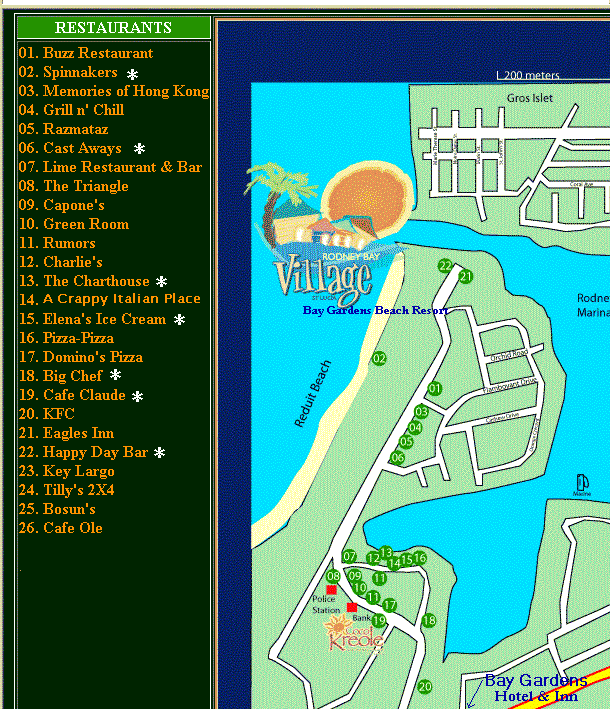The image size is (610, 709).
Task: Click the Rodney Bay Village logo
Action: pos(329,233)
